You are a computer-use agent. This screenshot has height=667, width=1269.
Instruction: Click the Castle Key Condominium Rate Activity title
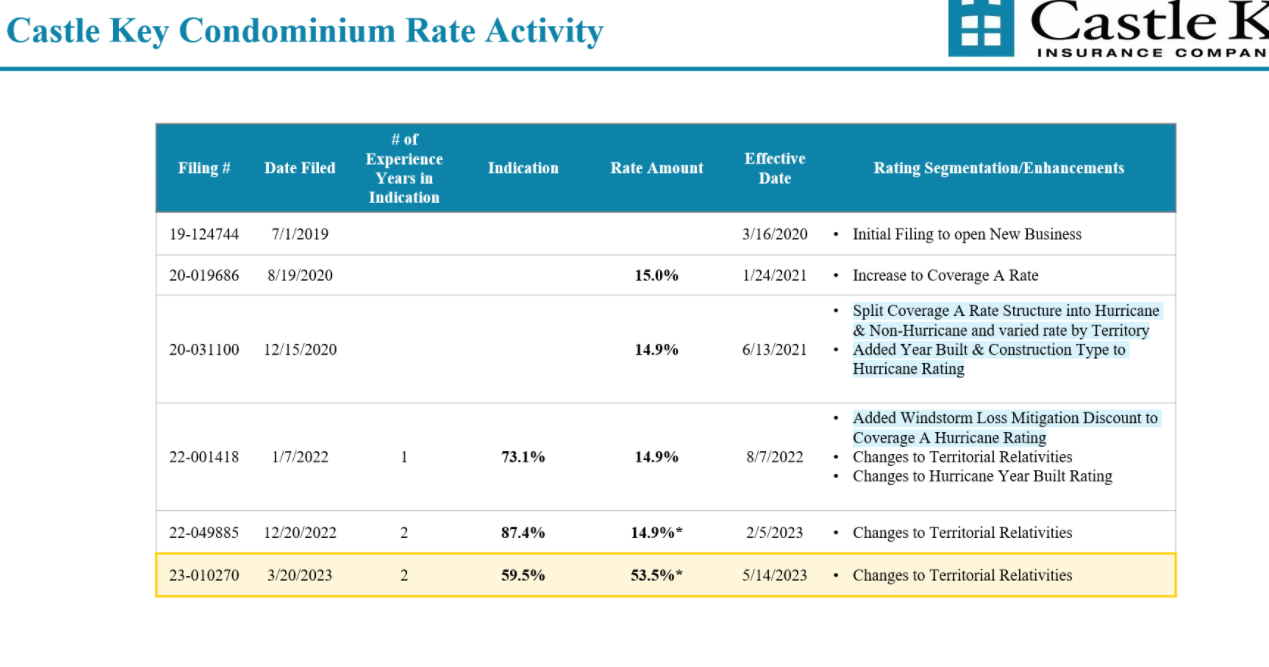point(305,31)
